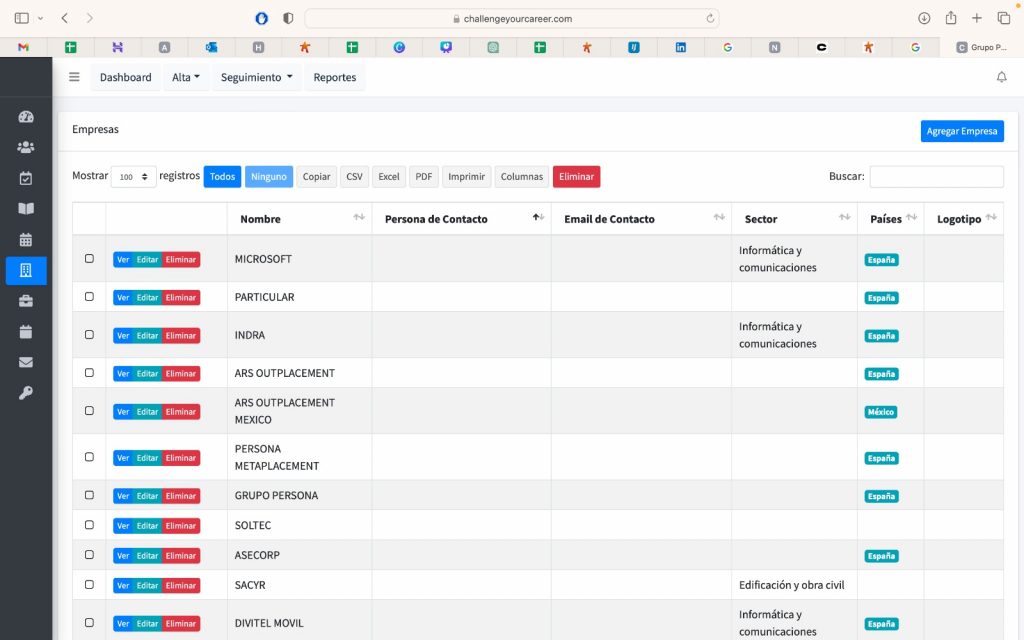Open the open-book icon in the sidebar

[x=26, y=209]
